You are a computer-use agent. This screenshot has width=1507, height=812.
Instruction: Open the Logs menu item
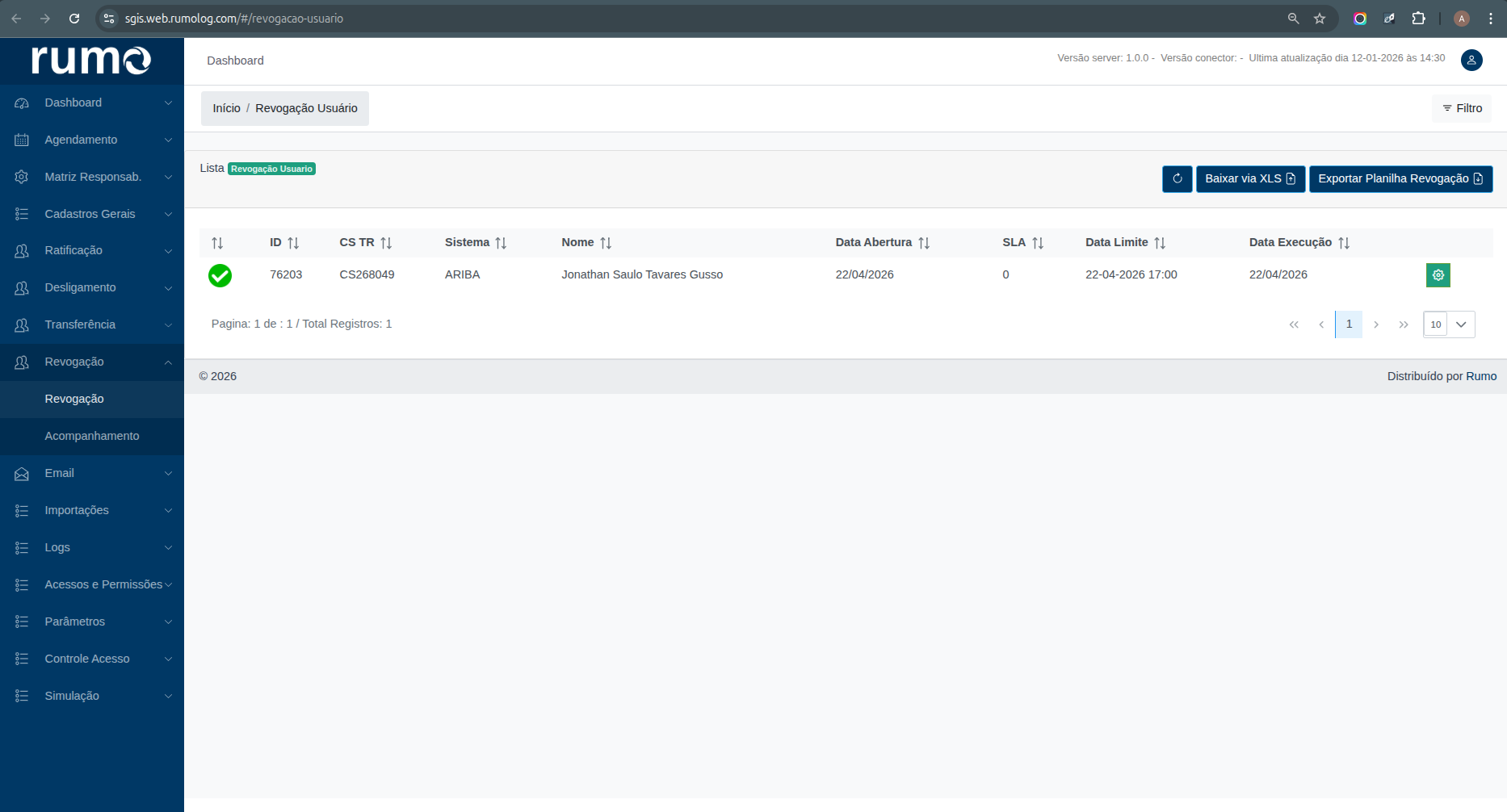pyautogui.click(x=92, y=548)
